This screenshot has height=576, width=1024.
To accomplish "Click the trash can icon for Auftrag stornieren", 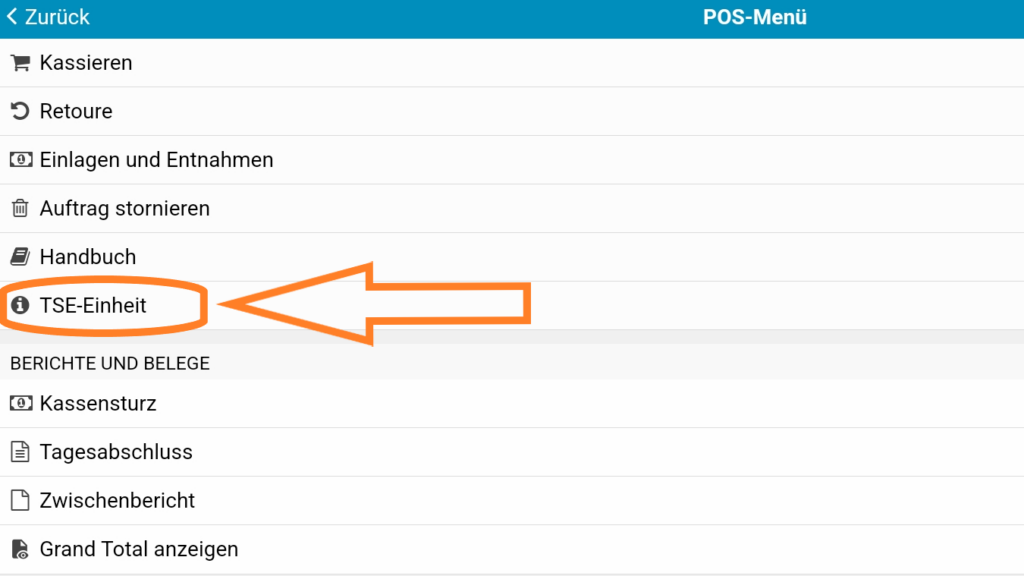I will [20, 208].
